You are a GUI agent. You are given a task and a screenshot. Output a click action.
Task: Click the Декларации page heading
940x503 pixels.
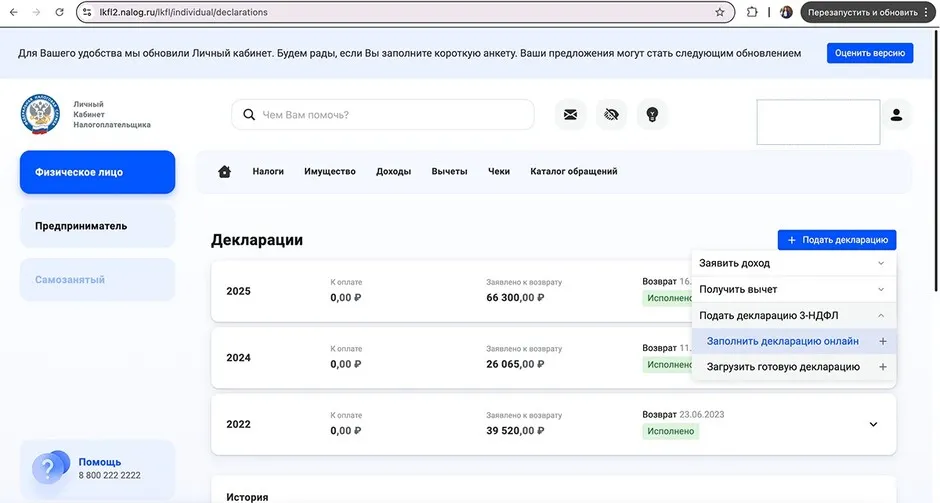pyautogui.click(x=257, y=240)
